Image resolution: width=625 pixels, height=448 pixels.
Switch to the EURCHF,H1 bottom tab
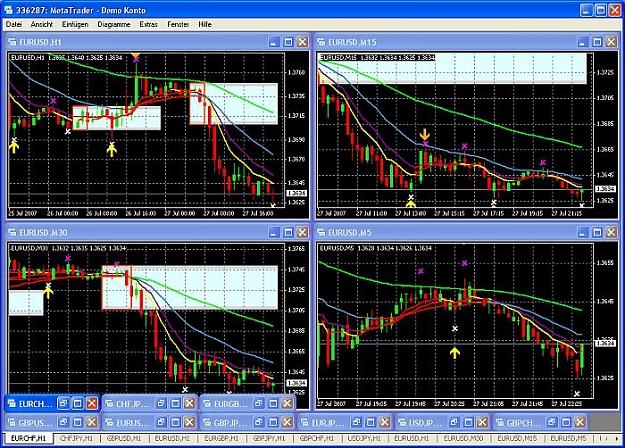pos(28,438)
